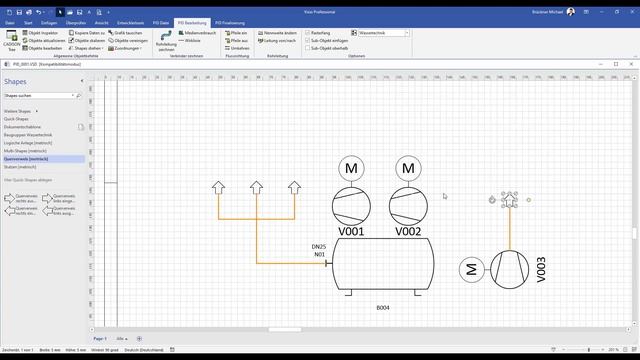Select the V001 pump symbol
Screen dimensions: 640x360
351,207
